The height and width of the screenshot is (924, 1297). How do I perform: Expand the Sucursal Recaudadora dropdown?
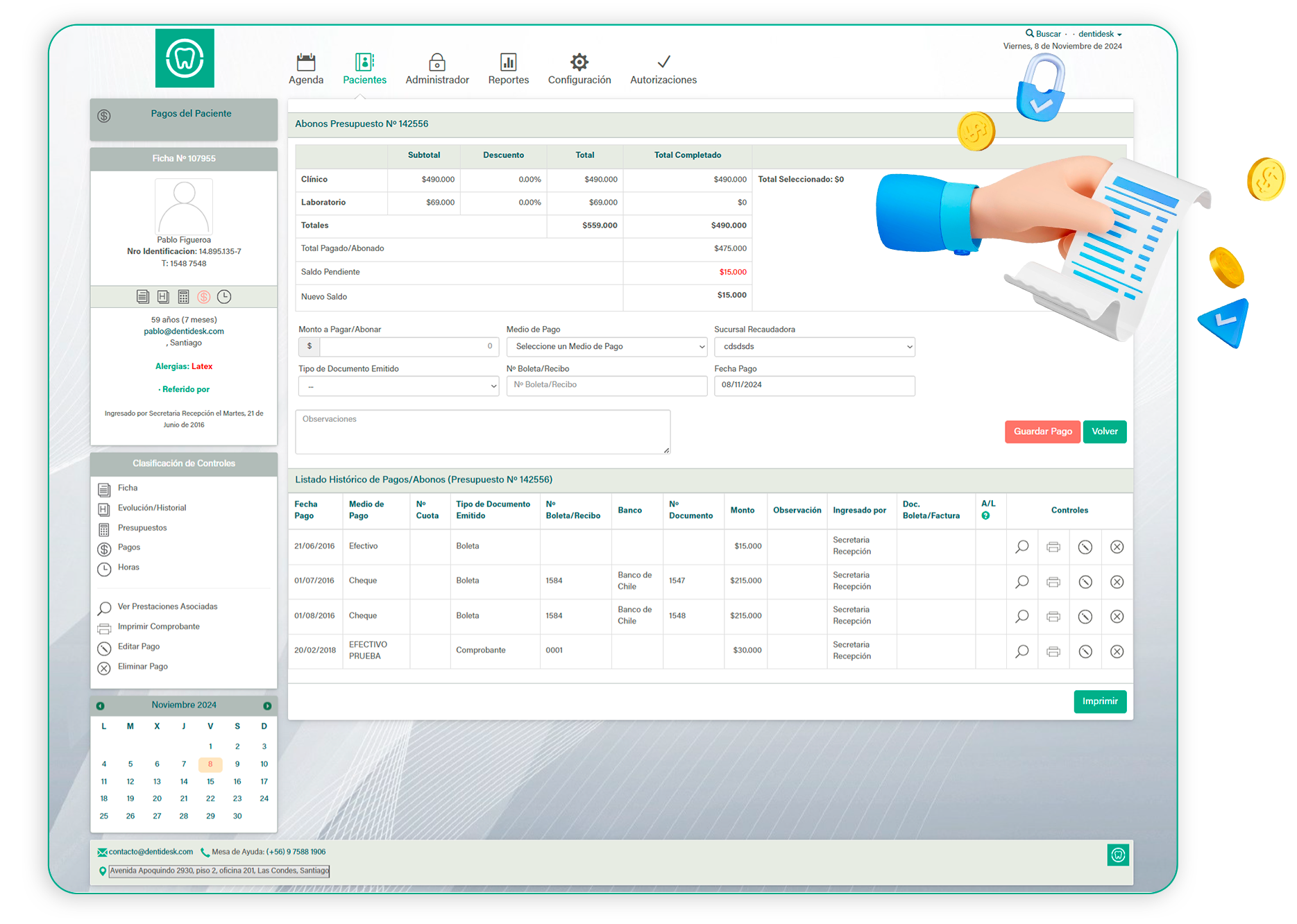(814, 347)
